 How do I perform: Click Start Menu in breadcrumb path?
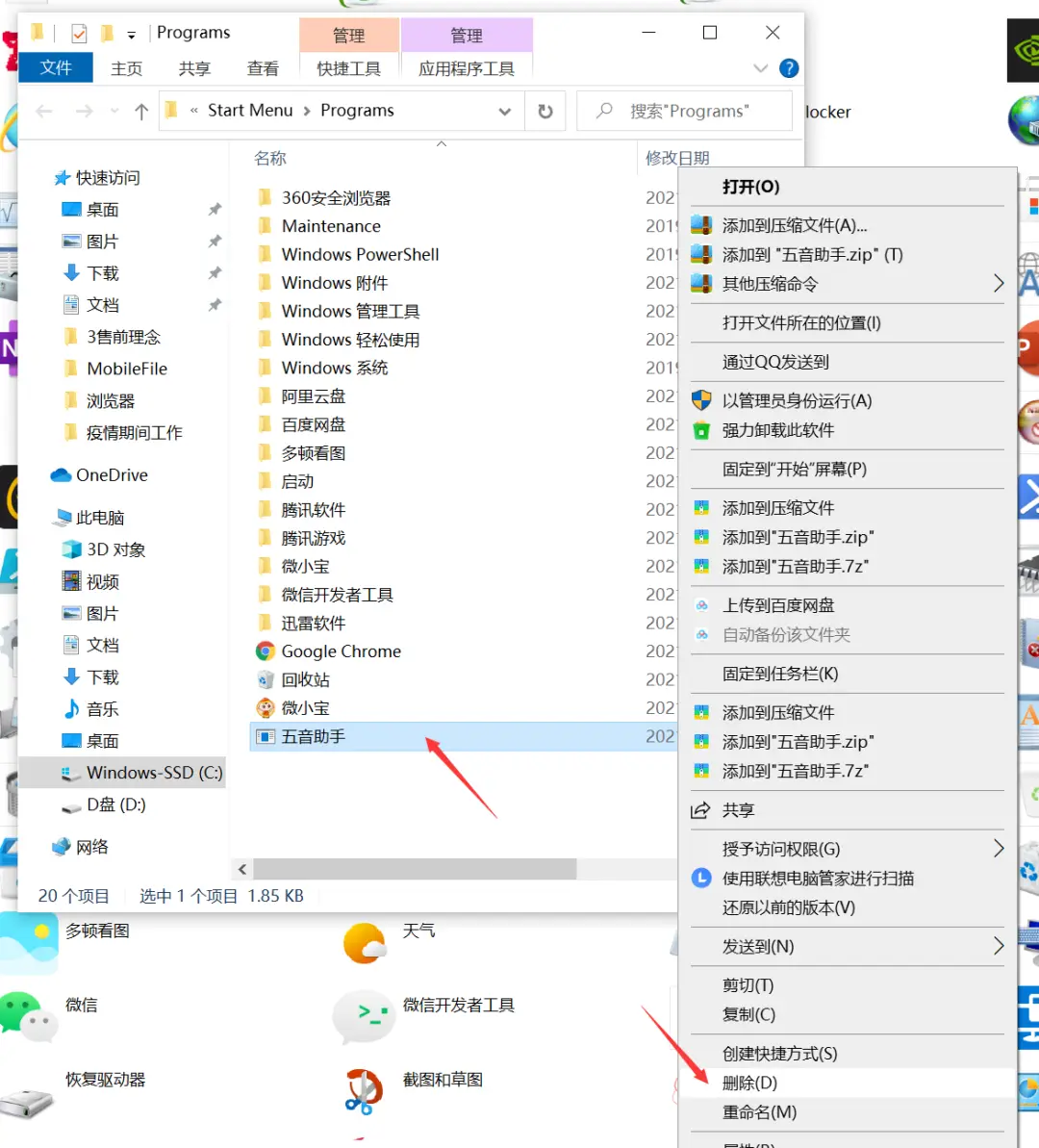coord(250,111)
